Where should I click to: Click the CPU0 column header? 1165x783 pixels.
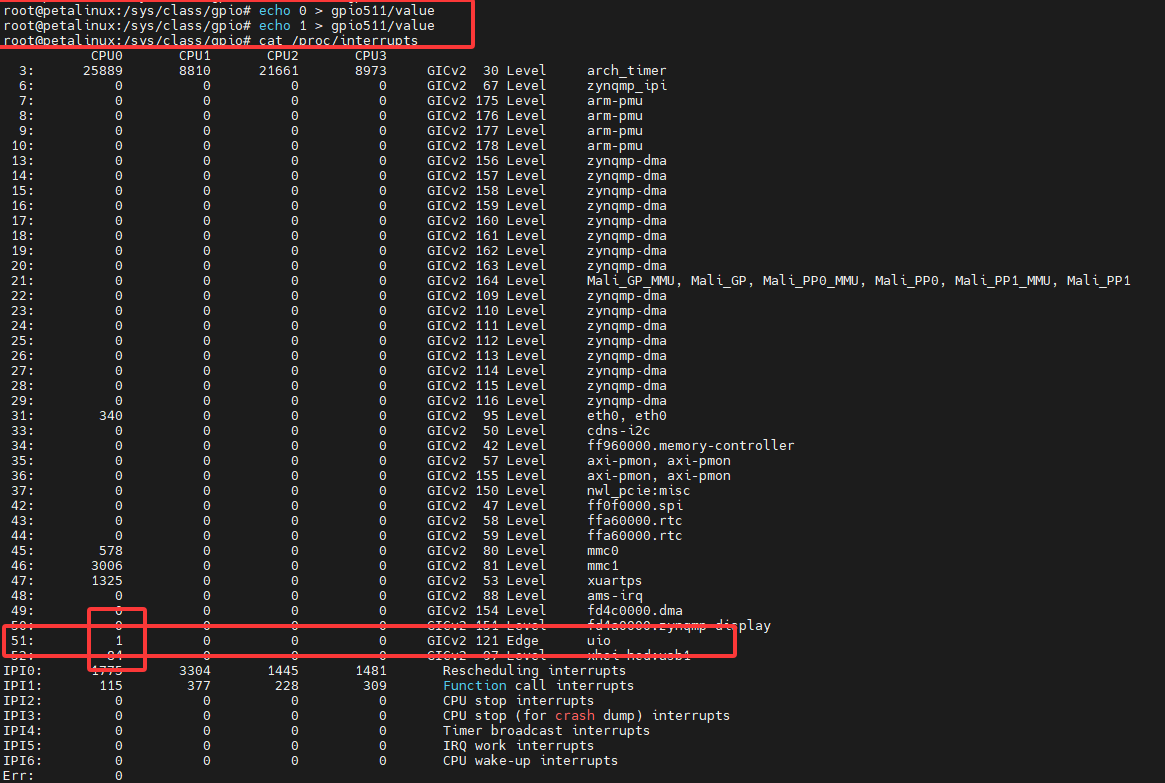(x=107, y=55)
